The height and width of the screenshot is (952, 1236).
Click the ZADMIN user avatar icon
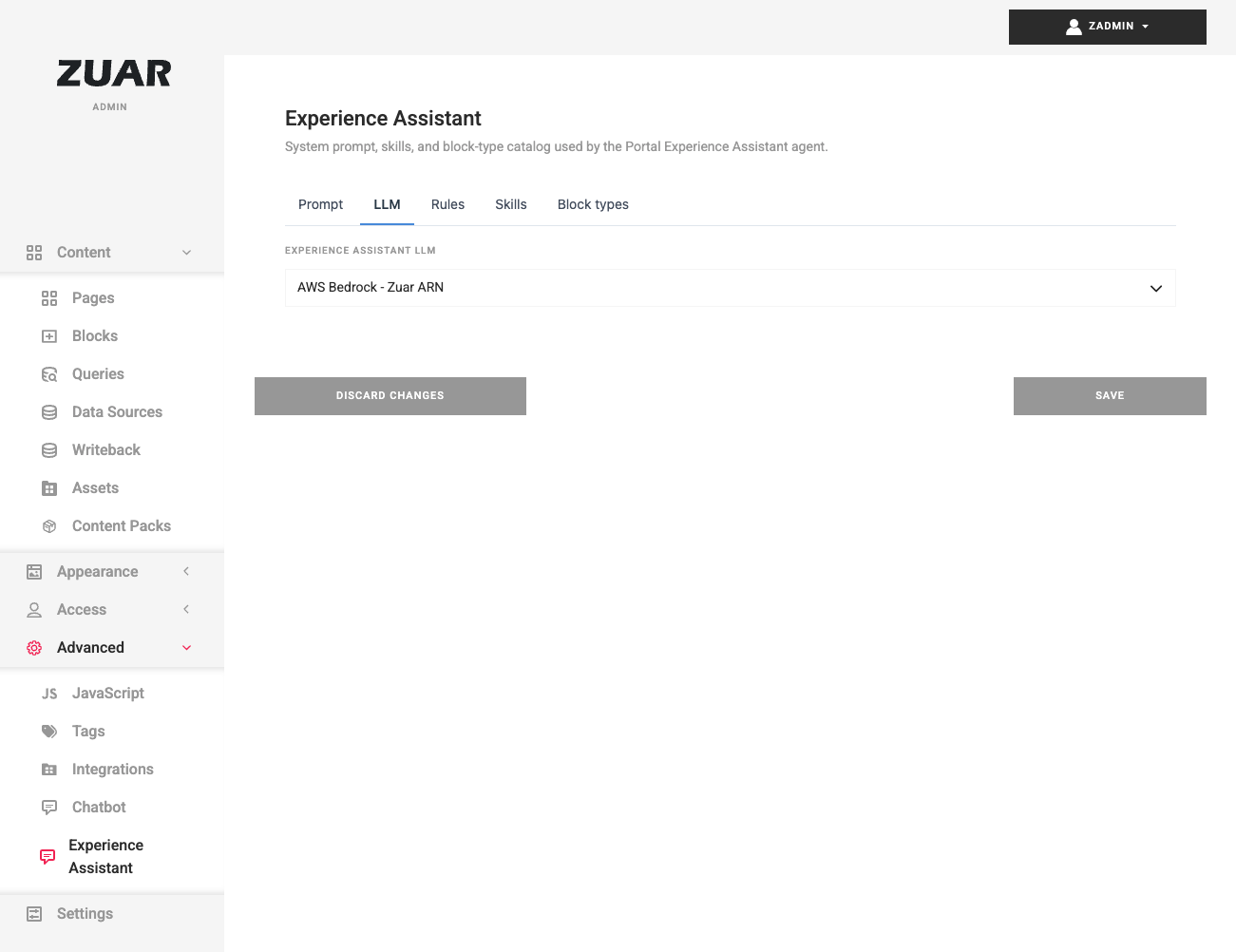pyautogui.click(x=1074, y=27)
